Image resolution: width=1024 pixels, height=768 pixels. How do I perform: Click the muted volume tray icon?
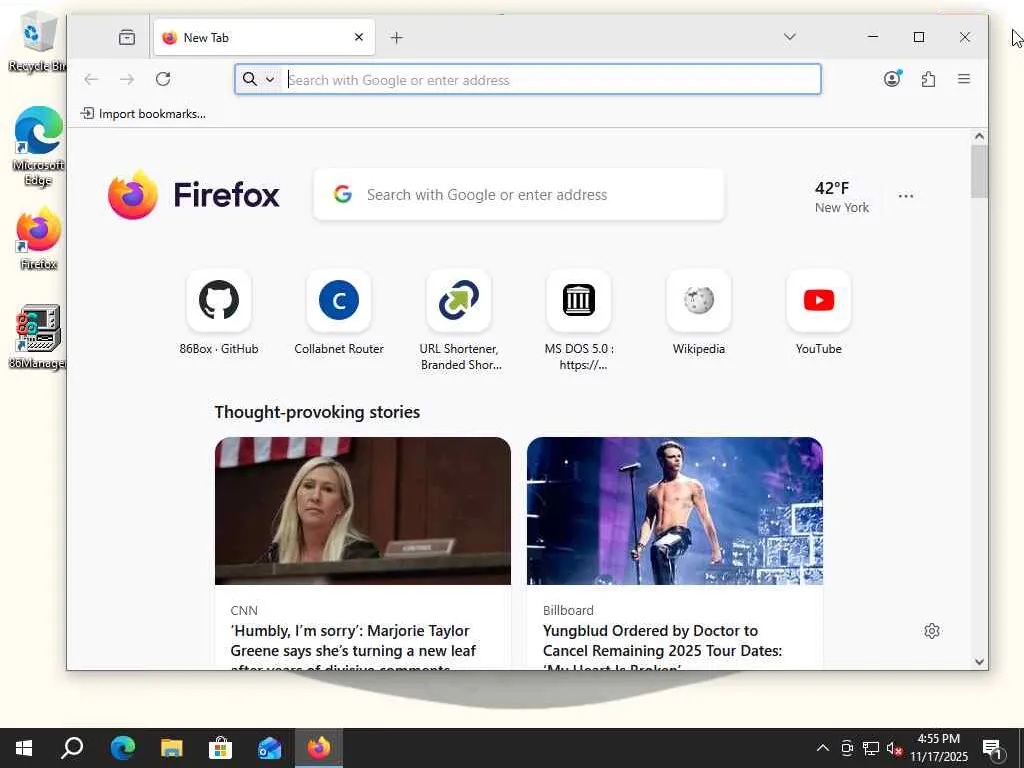click(x=894, y=748)
